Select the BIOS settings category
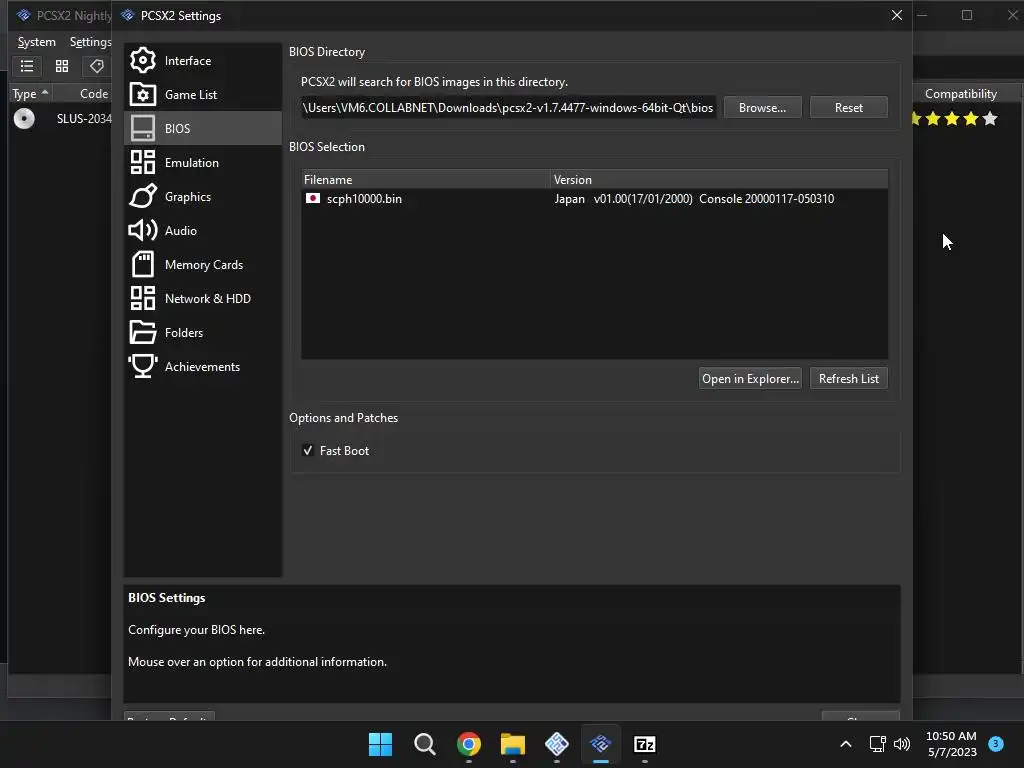This screenshot has width=1024, height=768. (x=202, y=129)
